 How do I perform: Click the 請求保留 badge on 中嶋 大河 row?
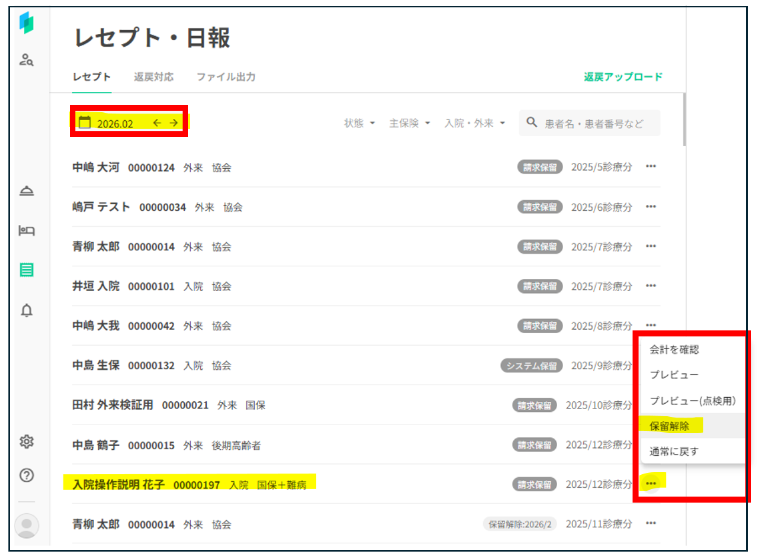tap(539, 167)
